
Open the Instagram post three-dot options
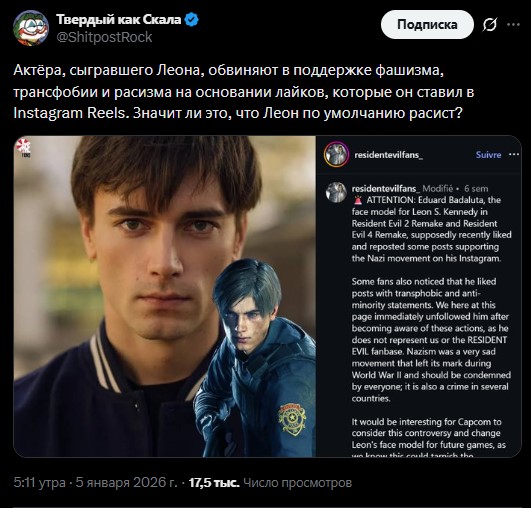click(x=514, y=154)
